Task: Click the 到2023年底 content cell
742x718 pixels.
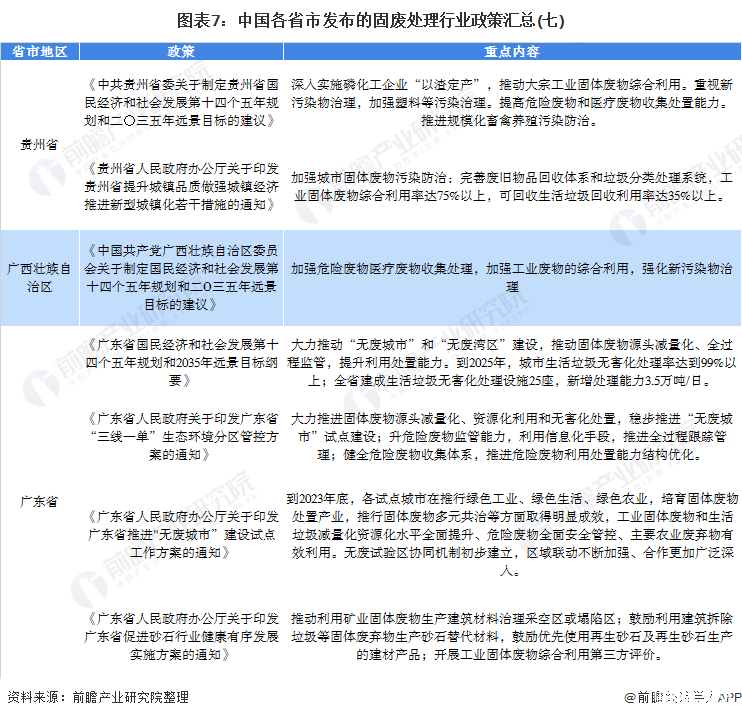Action: click(x=512, y=534)
